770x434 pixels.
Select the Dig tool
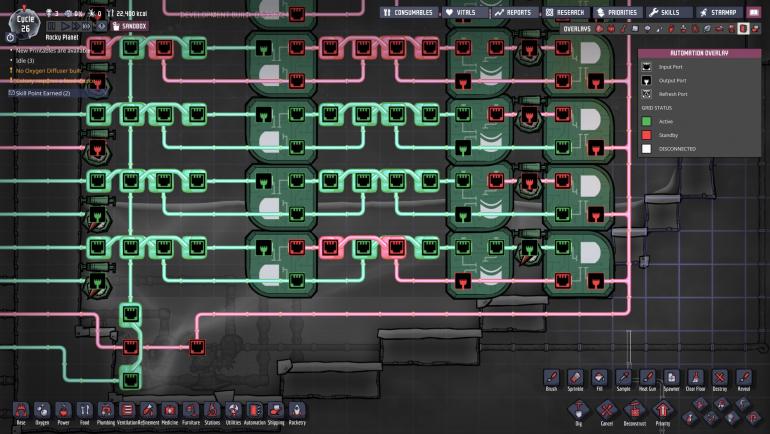click(x=578, y=413)
